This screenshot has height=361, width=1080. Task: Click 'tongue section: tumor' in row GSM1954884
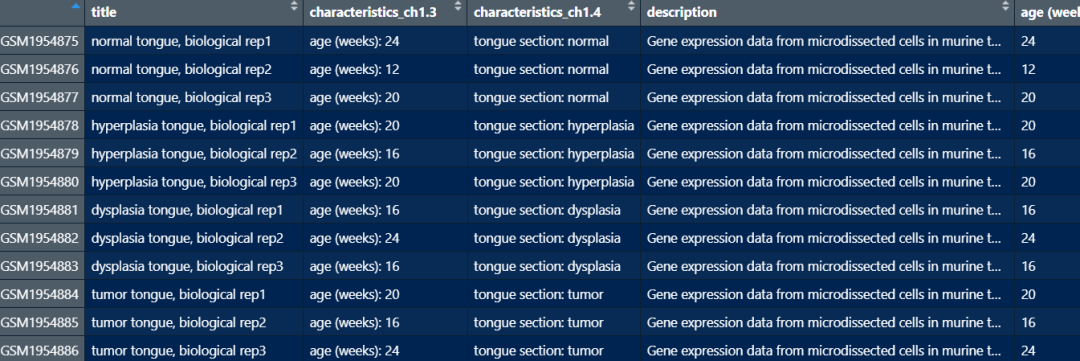538,295
